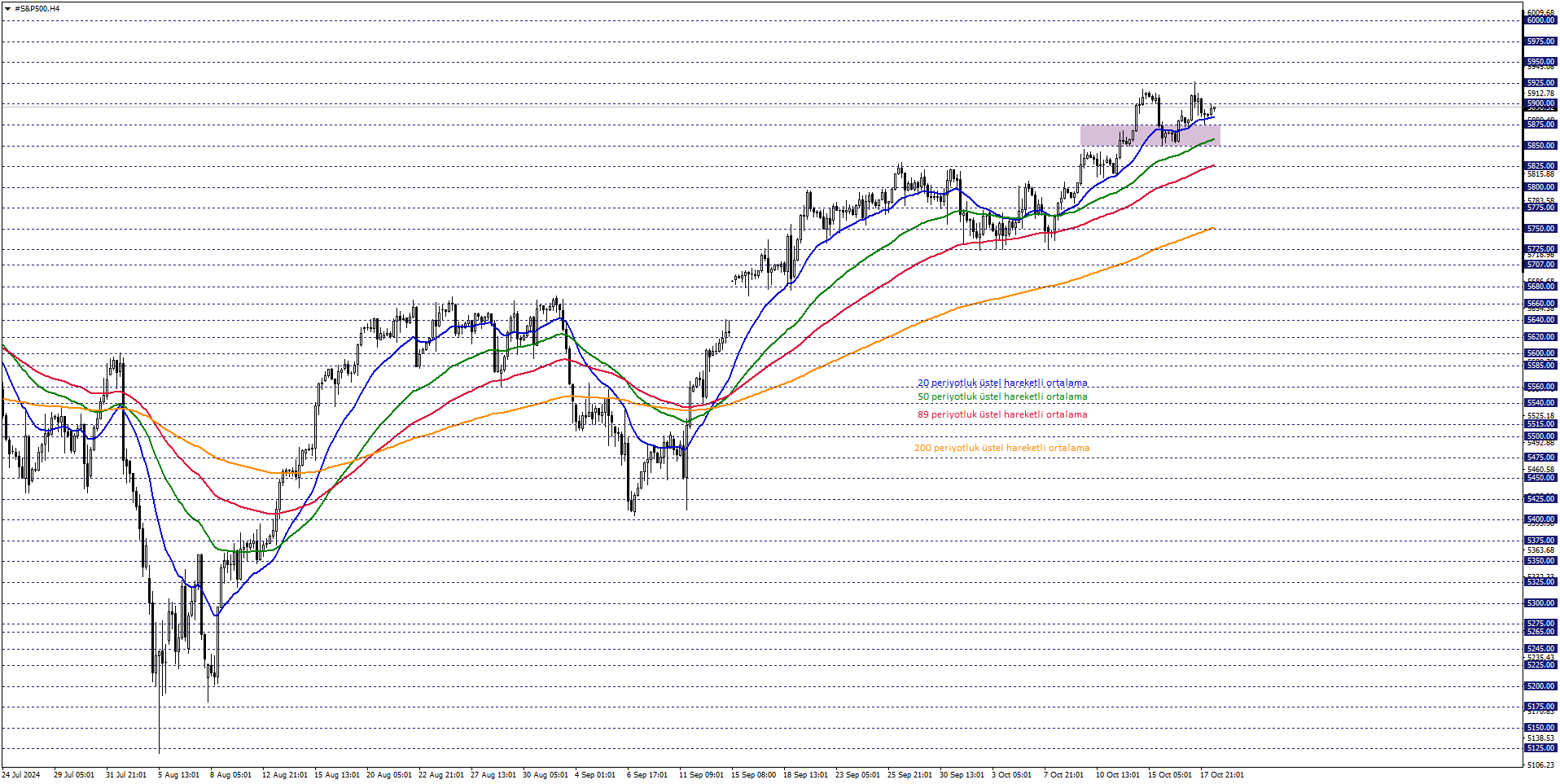Viewport: 1560px width, 784px height.
Task: Click the '11 Sep 09:01' date label
Action: (701, 775)
